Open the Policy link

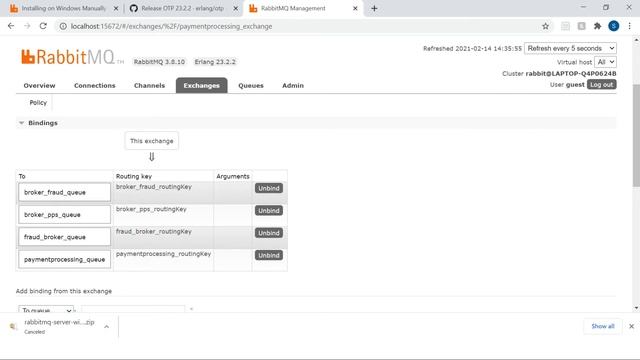coord(38,102)
